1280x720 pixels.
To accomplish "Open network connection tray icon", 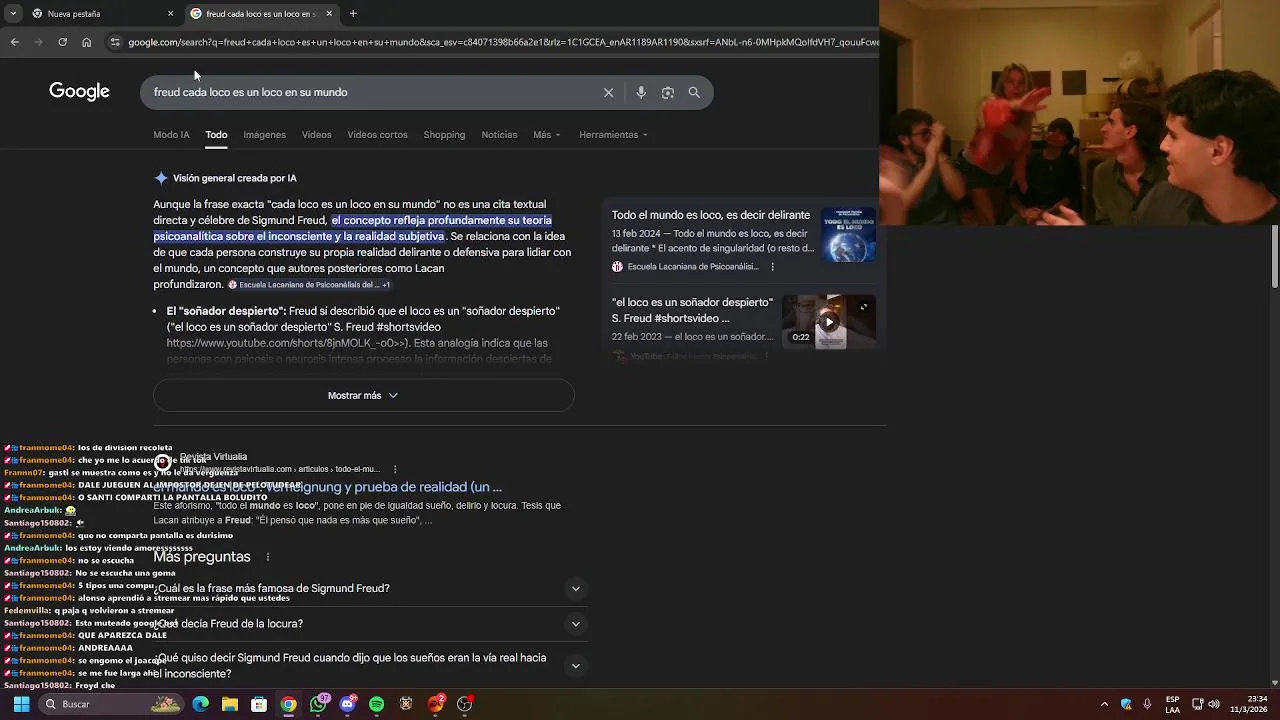I will pyautogui.click(x=1198, y=704).
